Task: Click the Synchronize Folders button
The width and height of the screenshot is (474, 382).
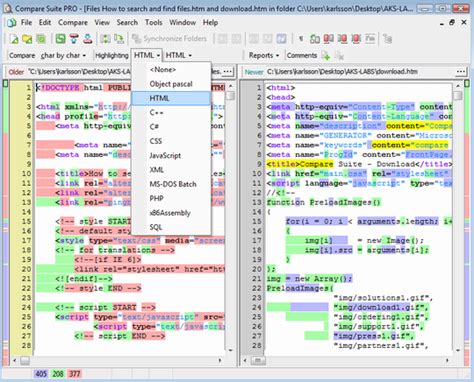Action: [169, 39]
